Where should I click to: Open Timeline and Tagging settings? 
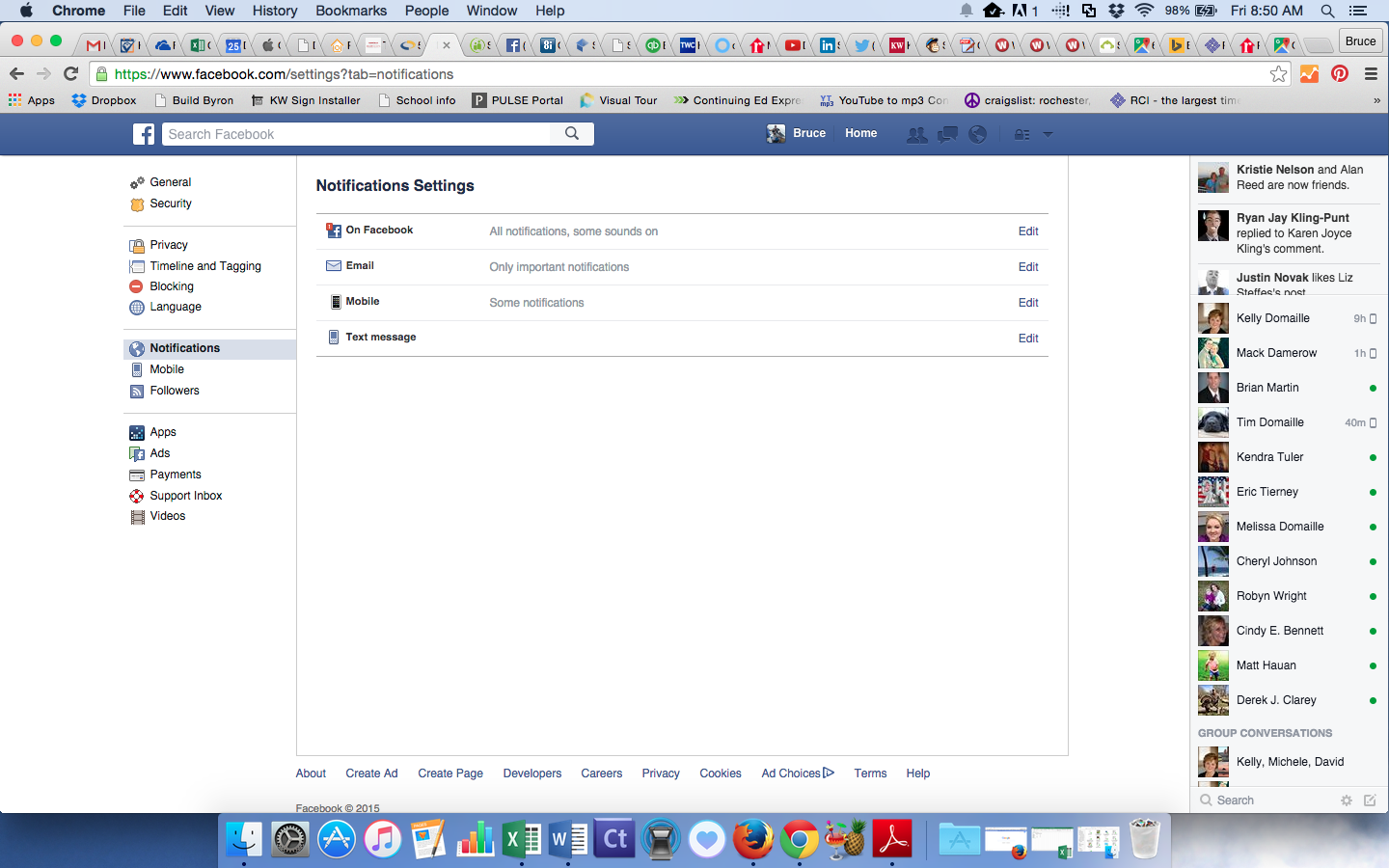pyautogui.click(x=204, y=266)
